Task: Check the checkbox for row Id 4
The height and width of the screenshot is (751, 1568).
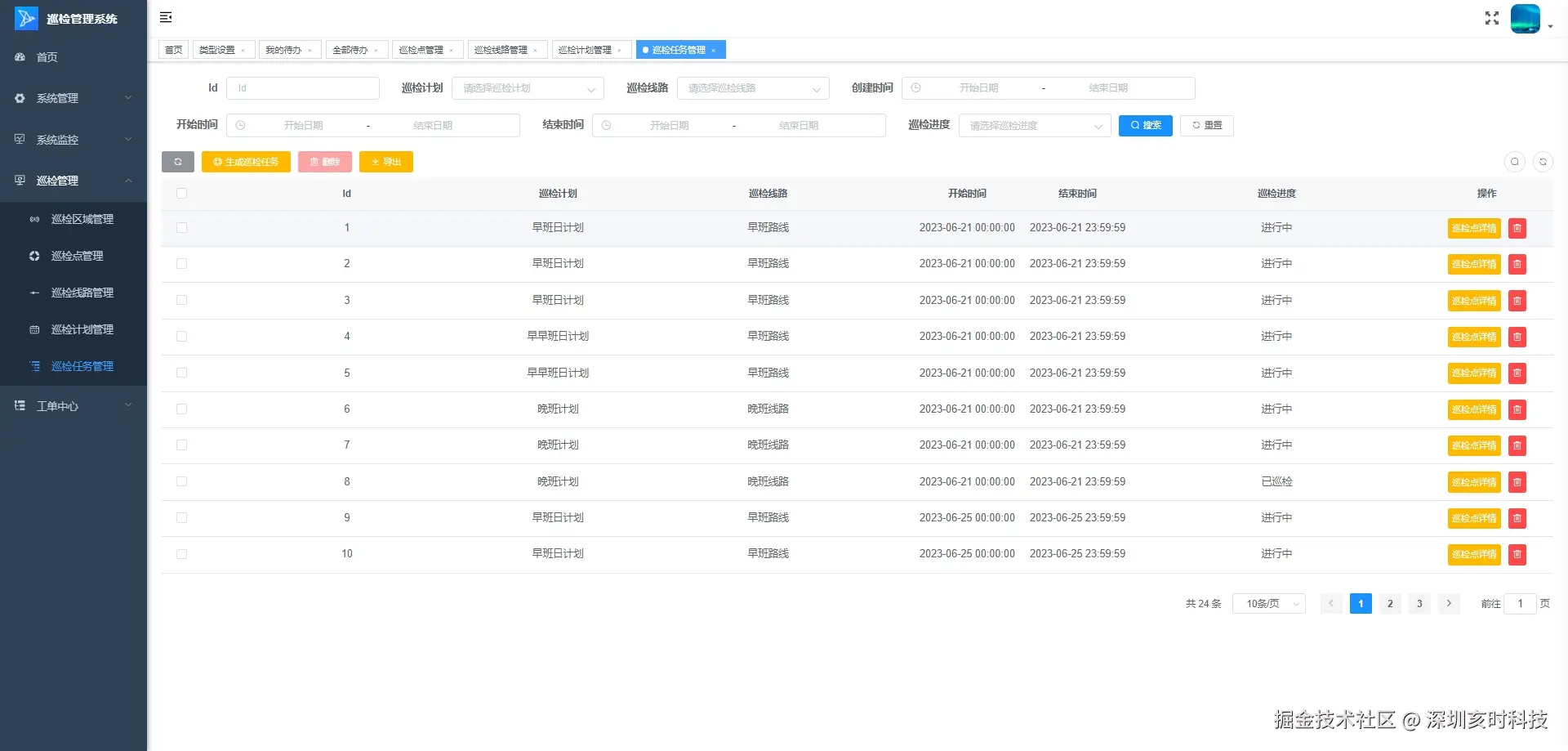Action: [x=181, y=337]
